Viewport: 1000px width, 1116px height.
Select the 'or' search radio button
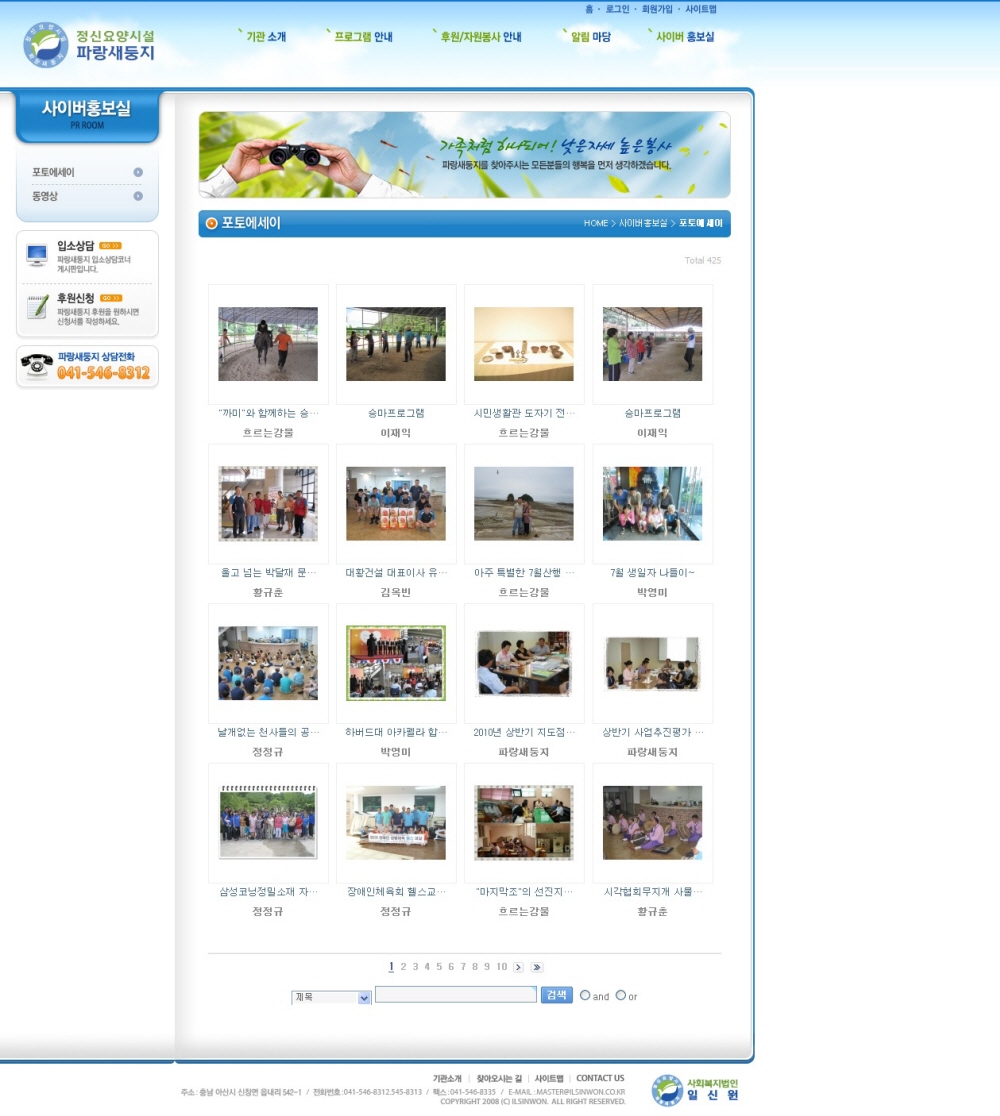621,995
